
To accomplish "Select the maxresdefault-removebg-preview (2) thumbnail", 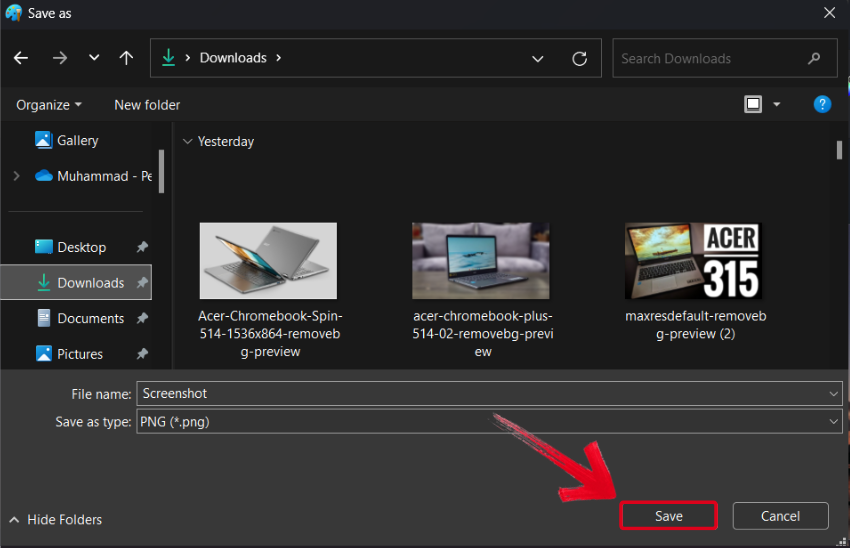I will tap(693, 261).
